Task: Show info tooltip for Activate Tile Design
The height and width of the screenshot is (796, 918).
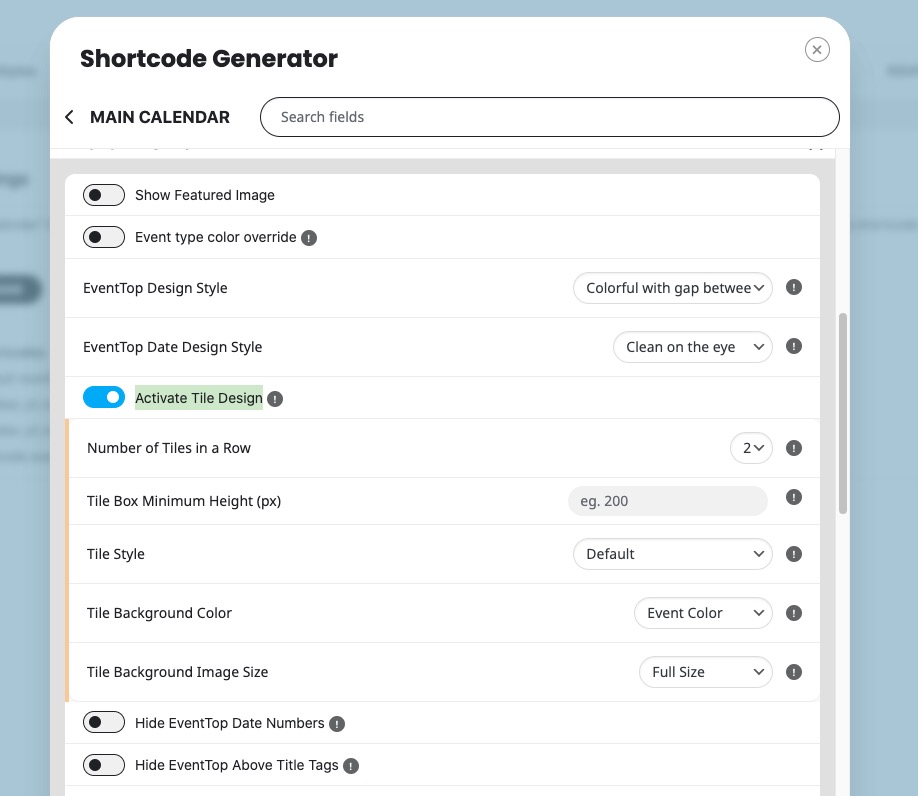Action: click(275, 399)
